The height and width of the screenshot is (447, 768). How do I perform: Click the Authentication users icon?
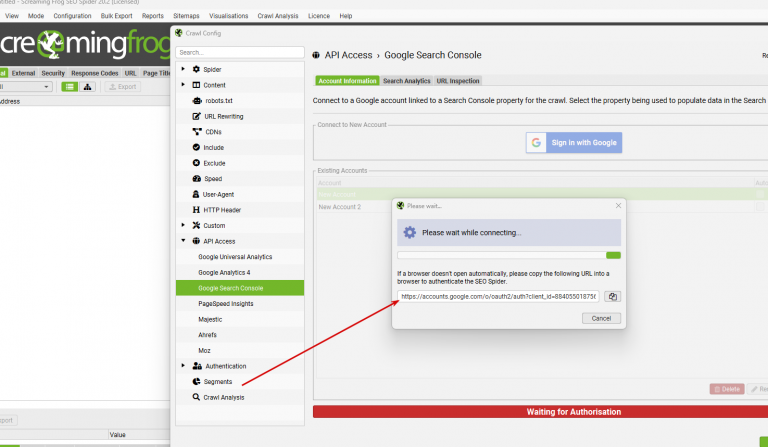197,366
